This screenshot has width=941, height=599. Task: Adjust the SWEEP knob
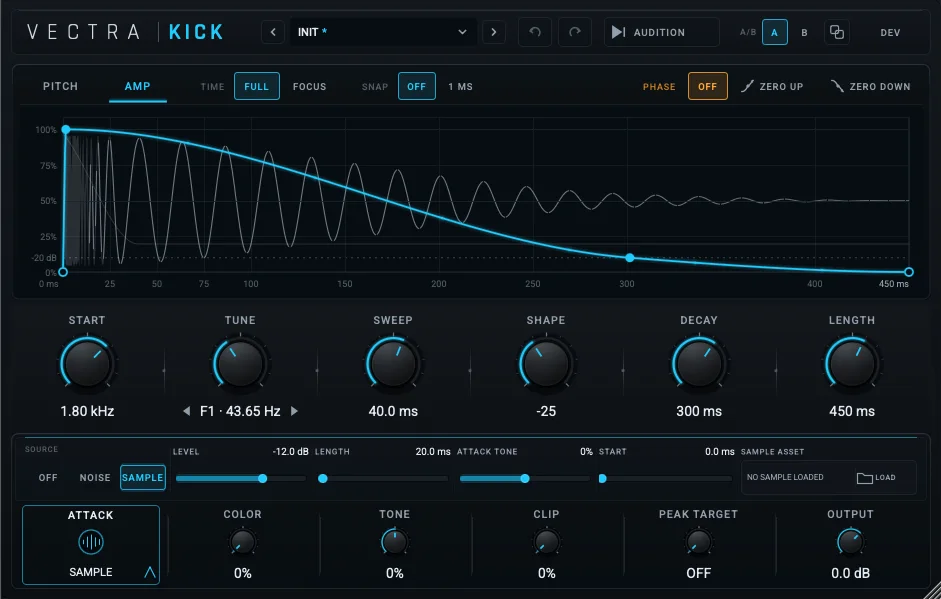(393, 363)
